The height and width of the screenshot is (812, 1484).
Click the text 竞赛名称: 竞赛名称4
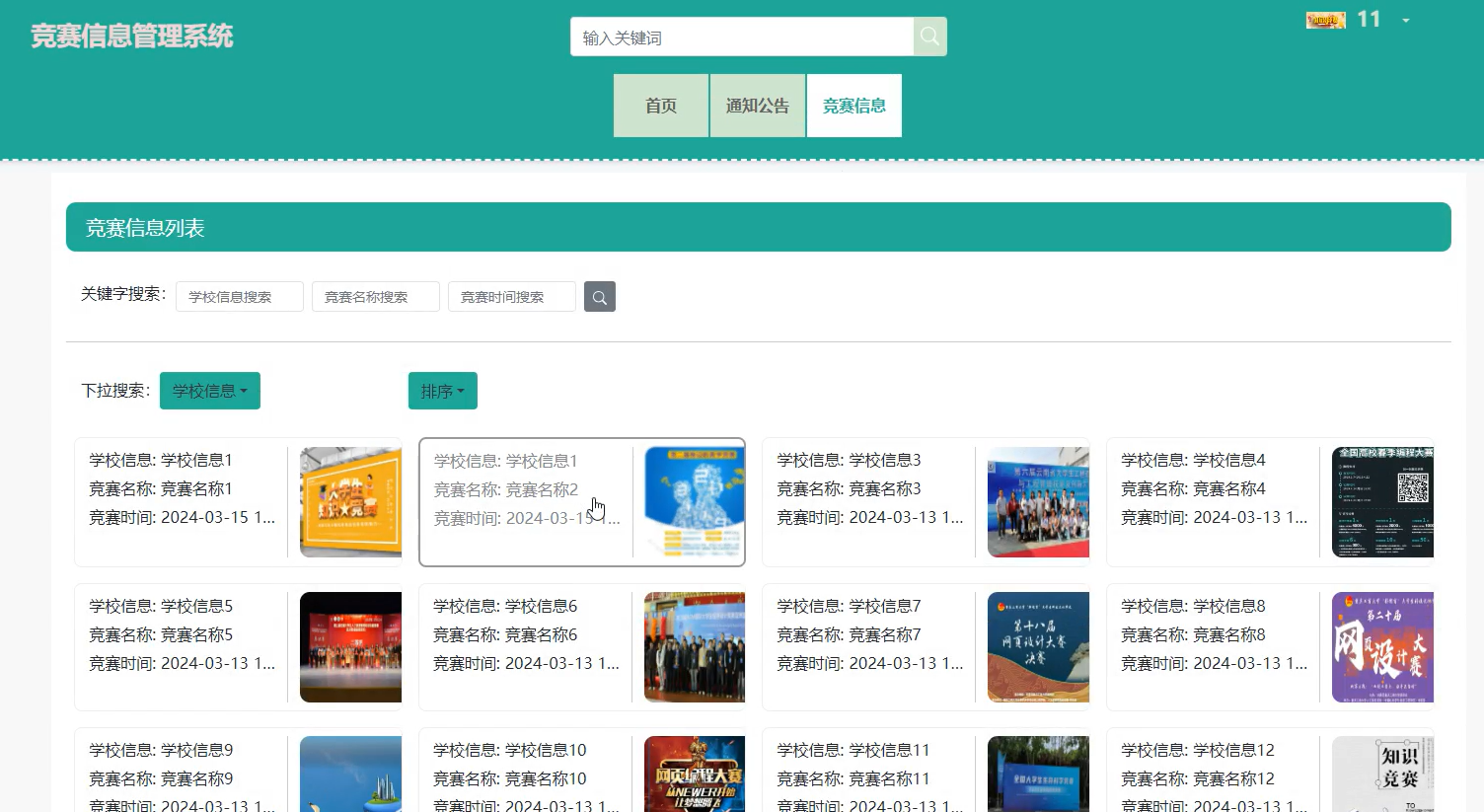pyautogui.click(x=1193, y=488)
